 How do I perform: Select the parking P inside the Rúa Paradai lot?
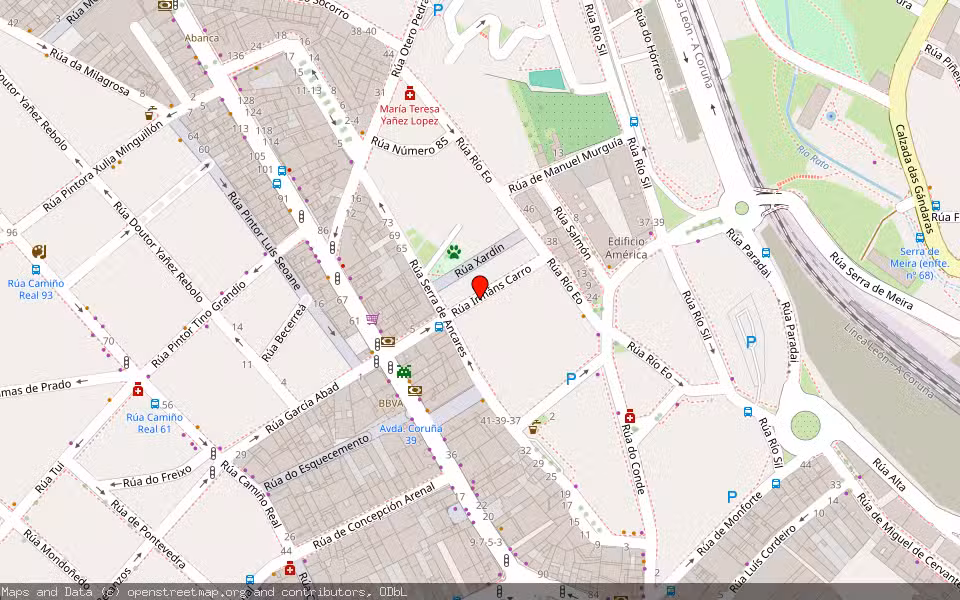[751, 342]
